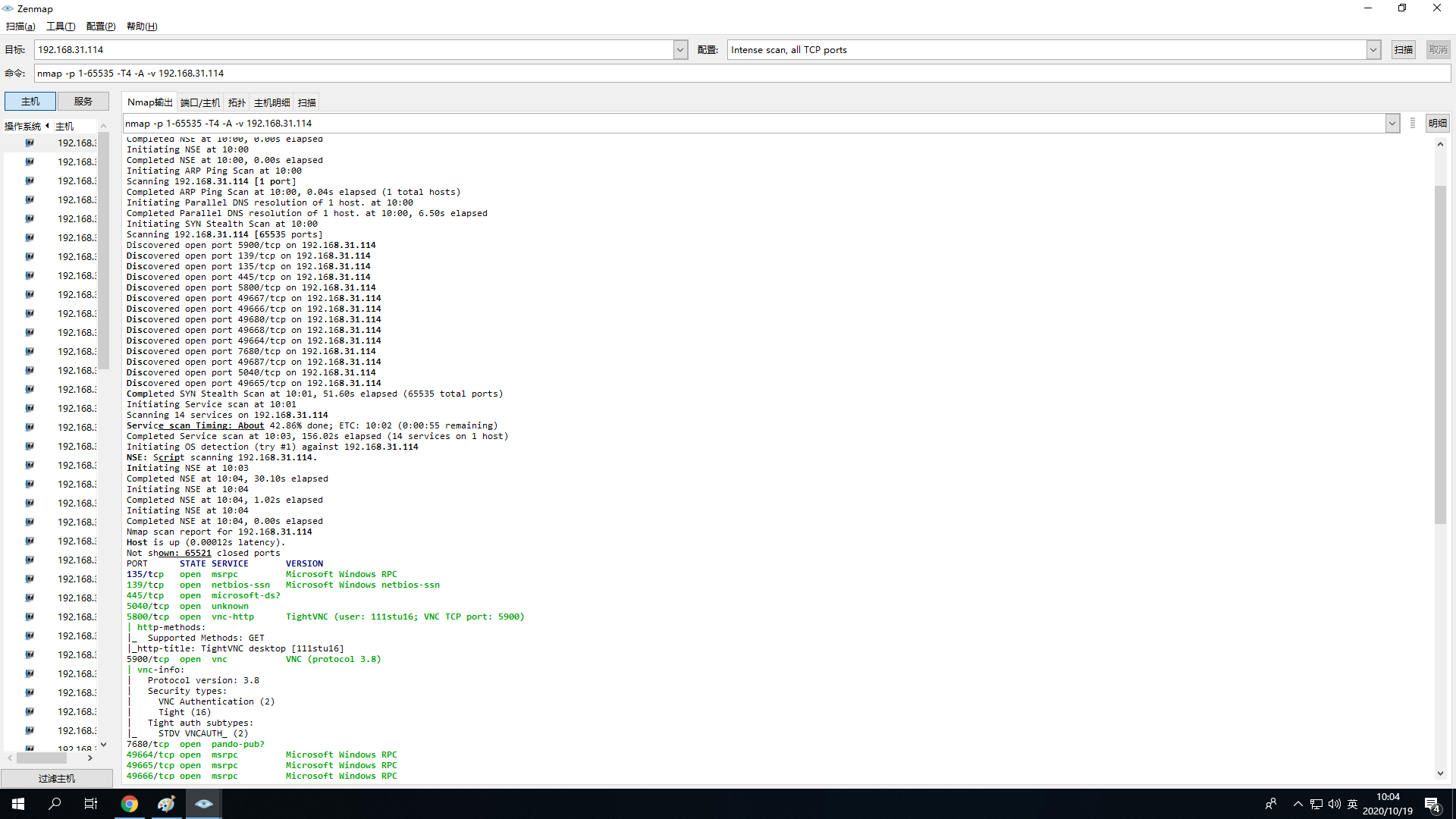The height and width of the screenshot is (819, 1456).
Task: Click the Windows Start button
Action: (18, 804)
